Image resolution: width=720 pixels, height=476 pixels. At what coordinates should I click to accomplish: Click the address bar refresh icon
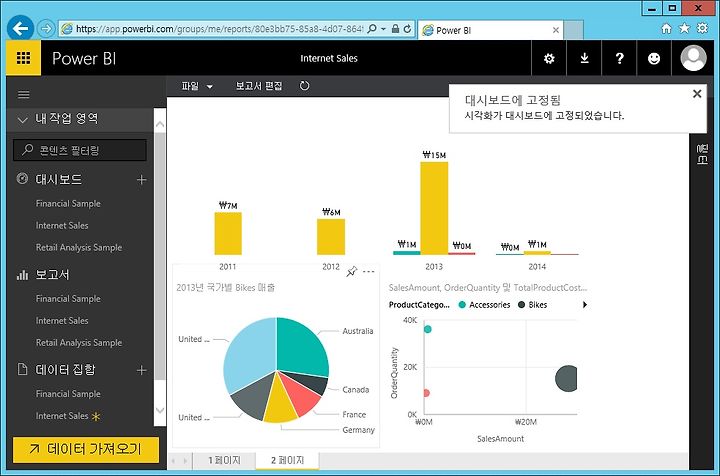pos(407,28)
